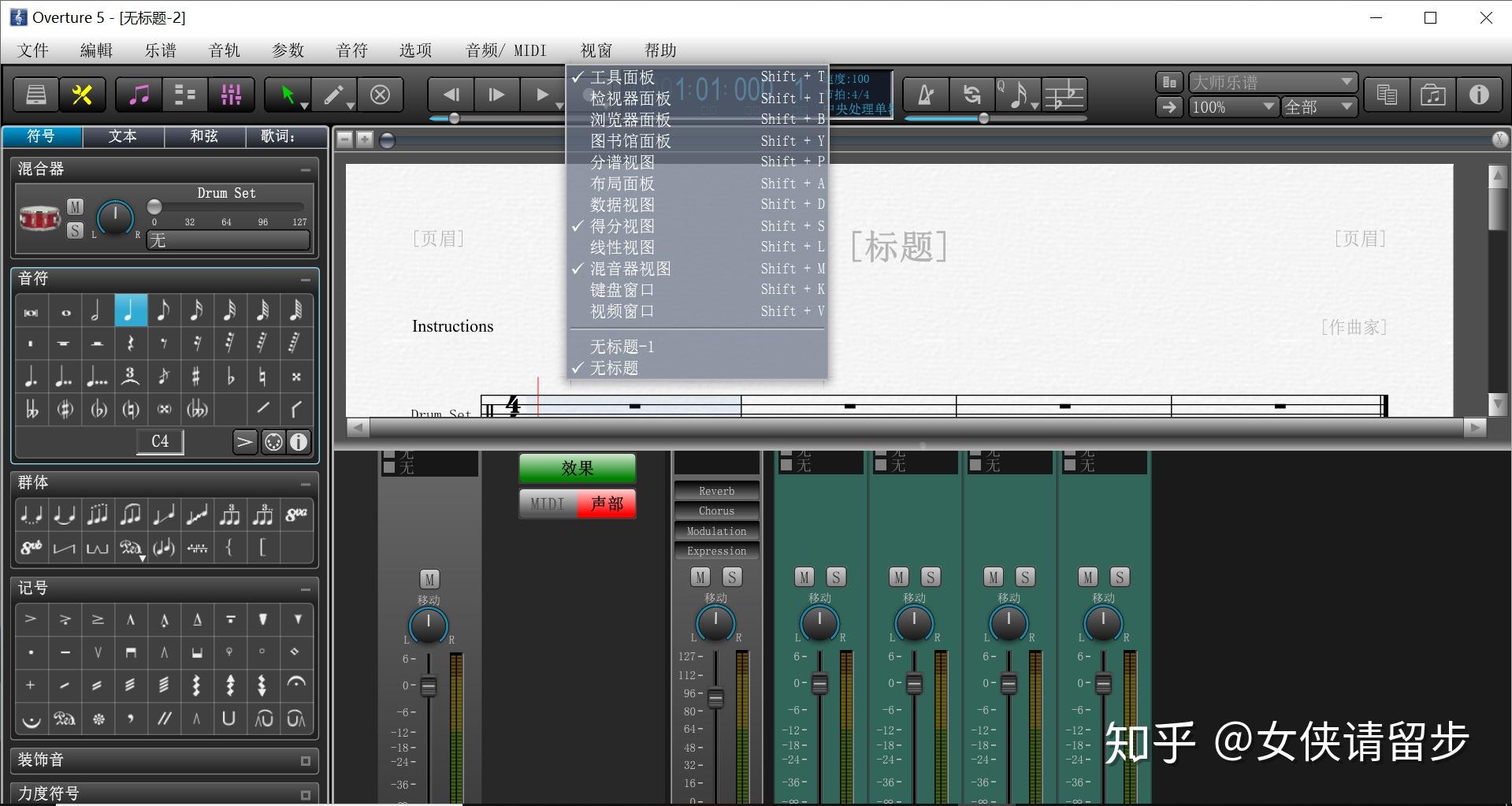Click the Reverb button in mixer
Screen dimensions: 1512x806
(x=716, y=491)
